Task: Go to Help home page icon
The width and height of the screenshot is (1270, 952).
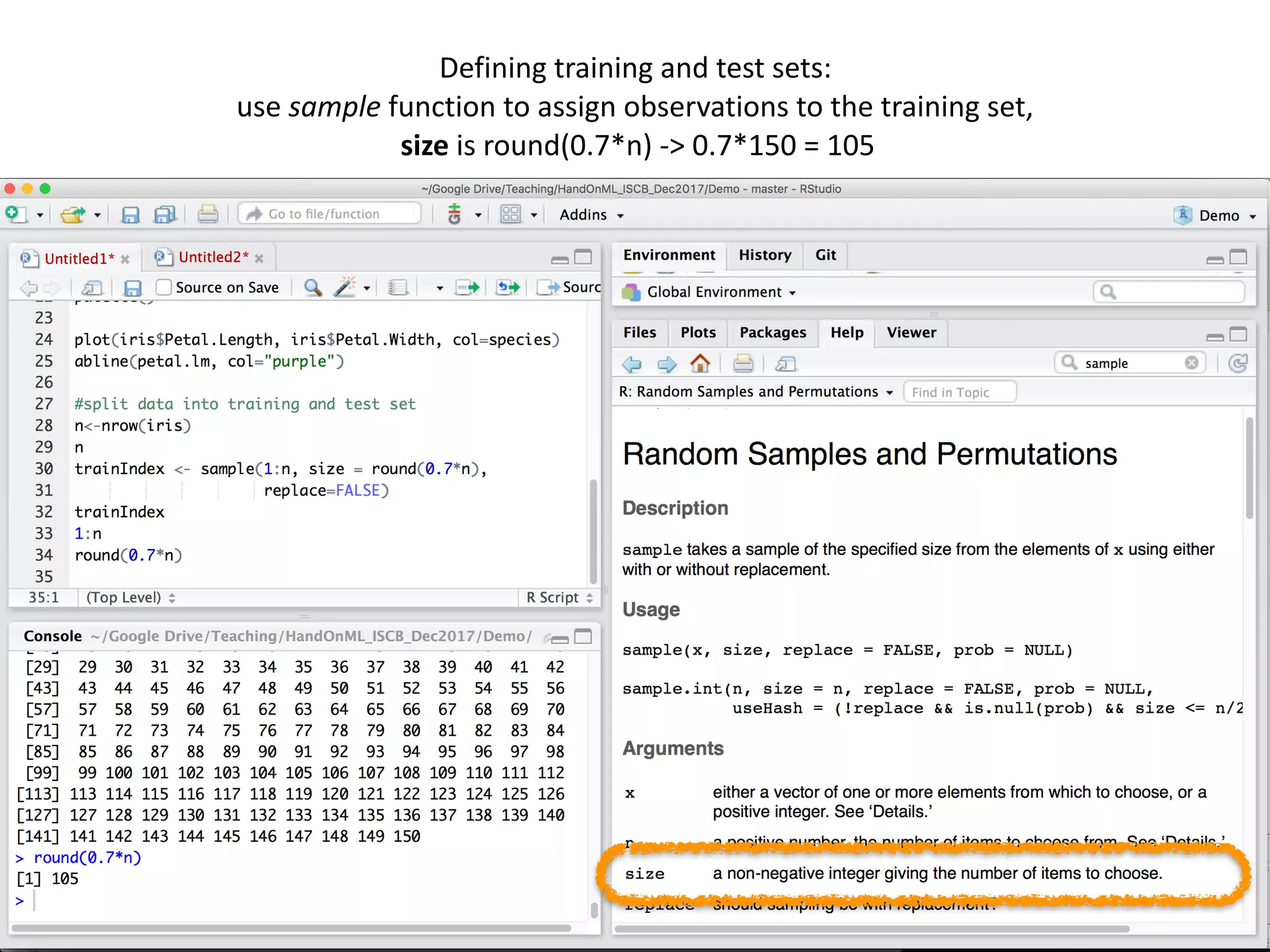Action: (700, 363)
